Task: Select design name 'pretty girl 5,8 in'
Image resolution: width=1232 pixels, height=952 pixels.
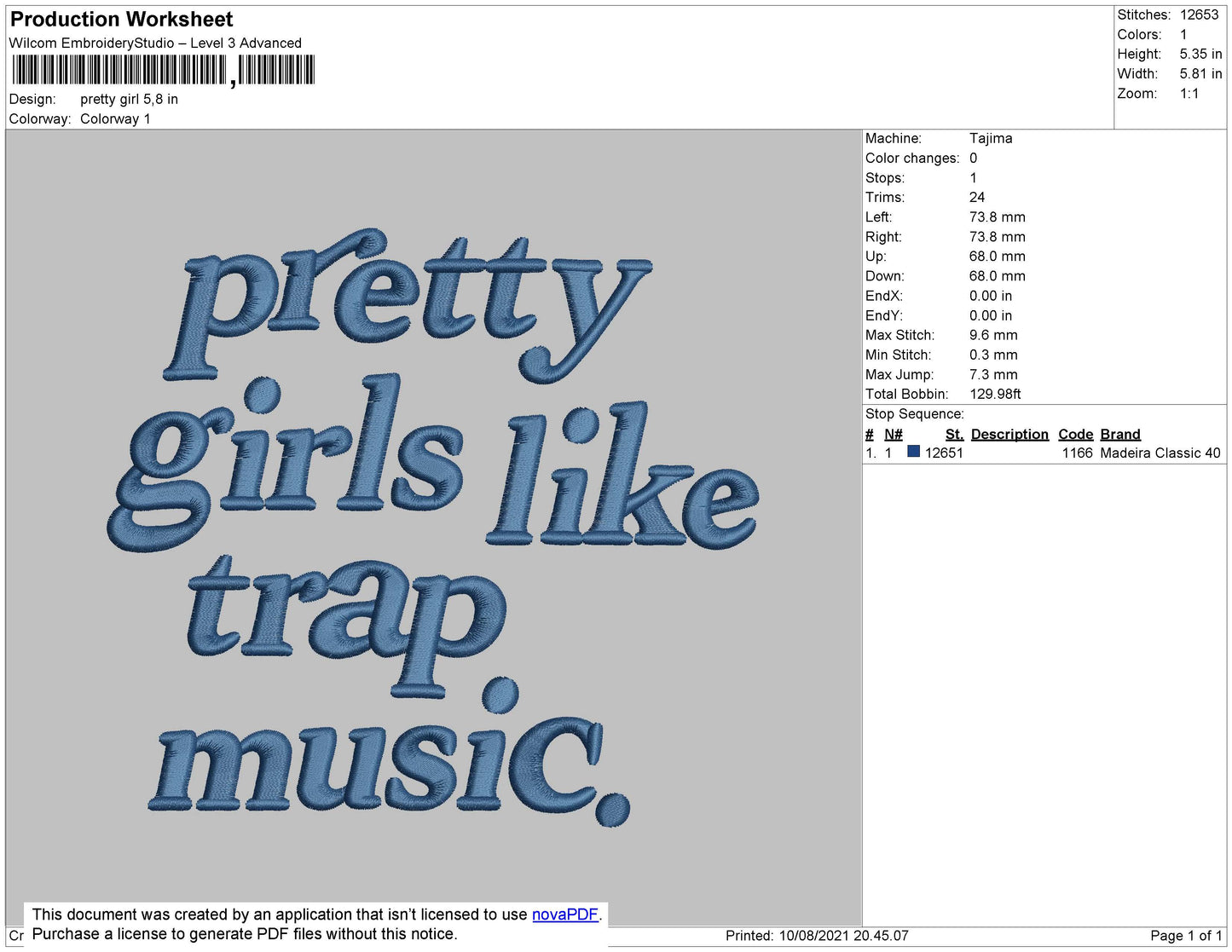Action: coord(129,99)
